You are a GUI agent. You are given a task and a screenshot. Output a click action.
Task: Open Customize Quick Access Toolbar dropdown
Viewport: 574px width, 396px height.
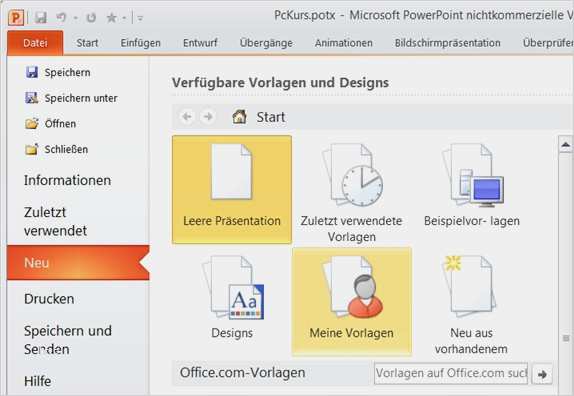point(140,18)
